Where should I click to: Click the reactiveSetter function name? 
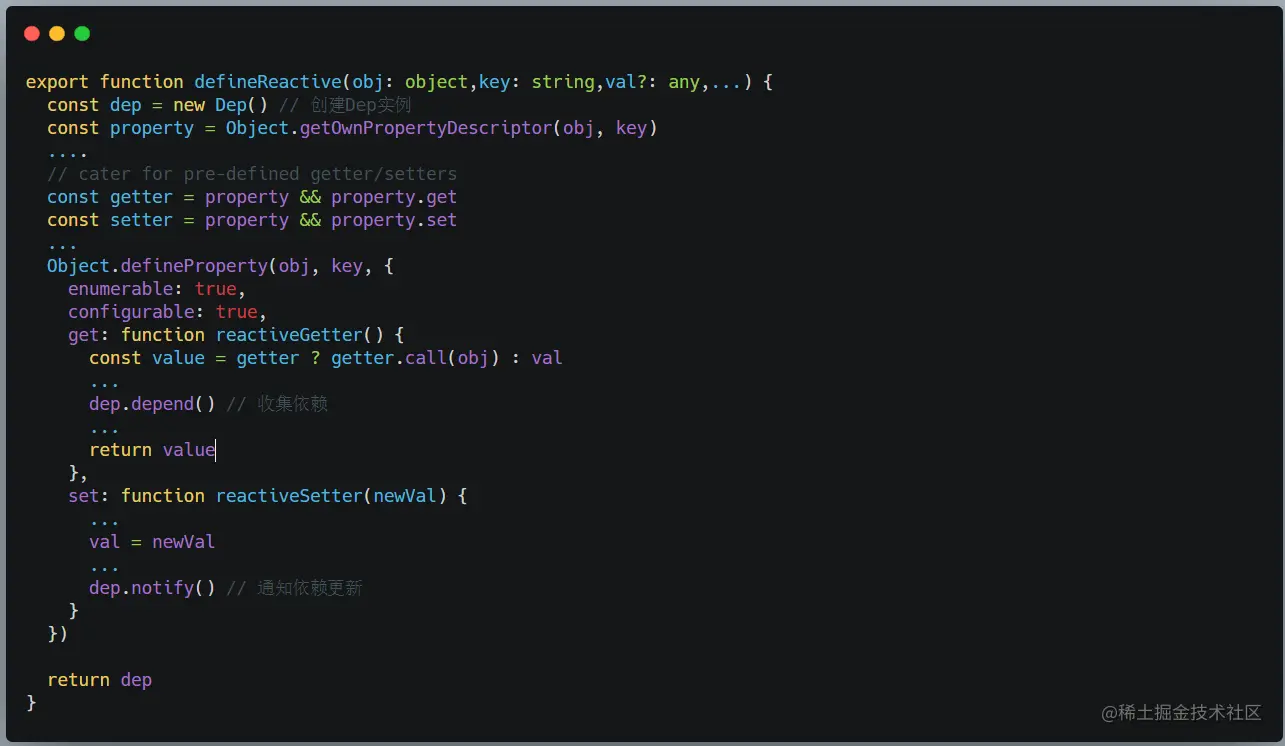tap(289, 496)
